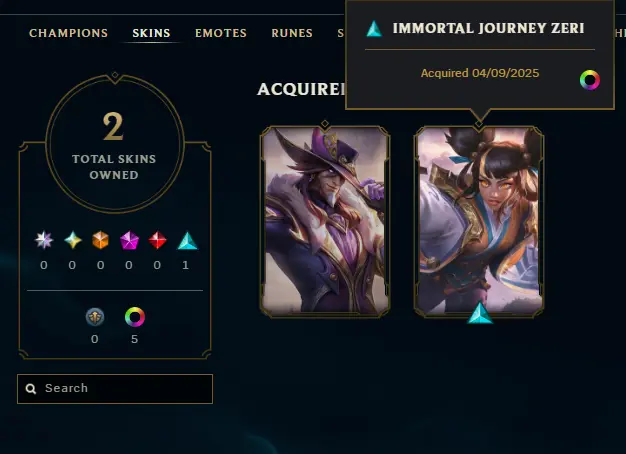This screenshot has height=454, width=626.
Task: Select the purple hat Twisted Fate skin card
Action: (x=325, y=221)
